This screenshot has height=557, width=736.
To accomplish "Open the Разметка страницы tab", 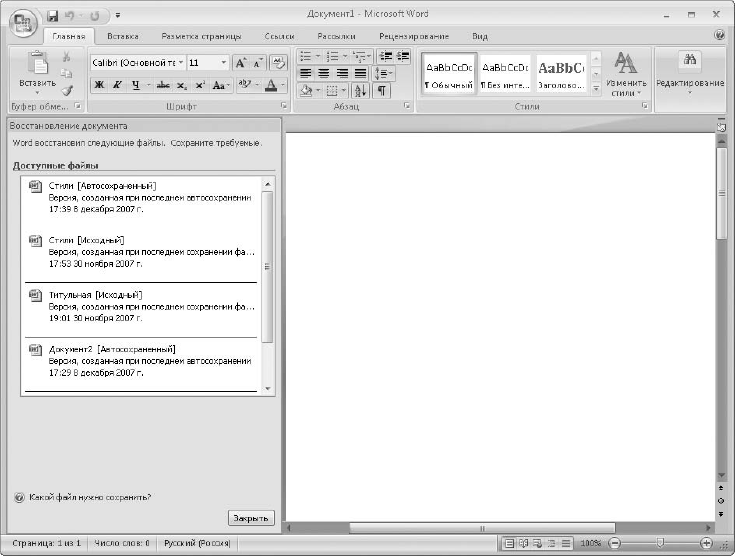I will (x=201, y=36).
